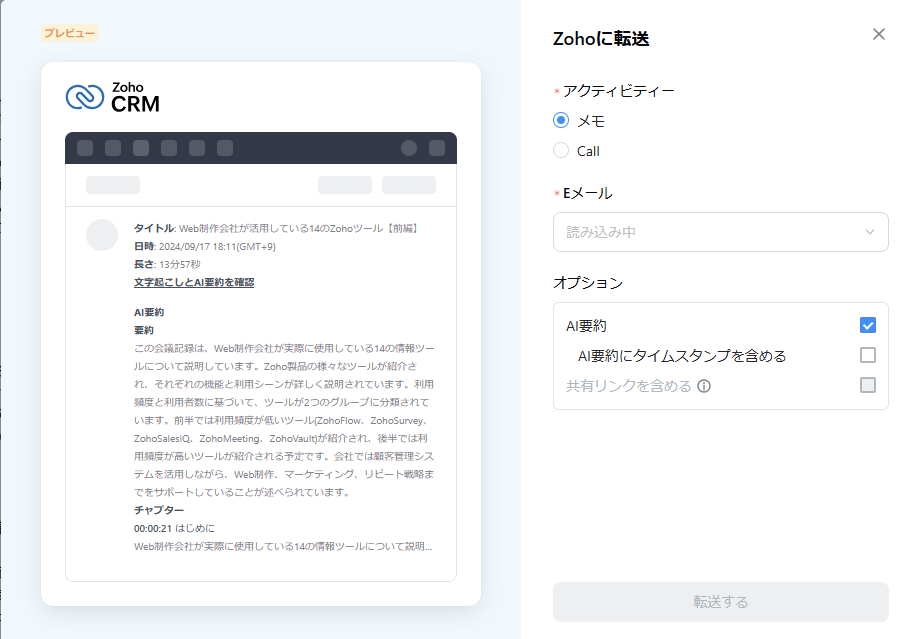Click the 長さ 13分57秒 text

[x=167, y=265]
